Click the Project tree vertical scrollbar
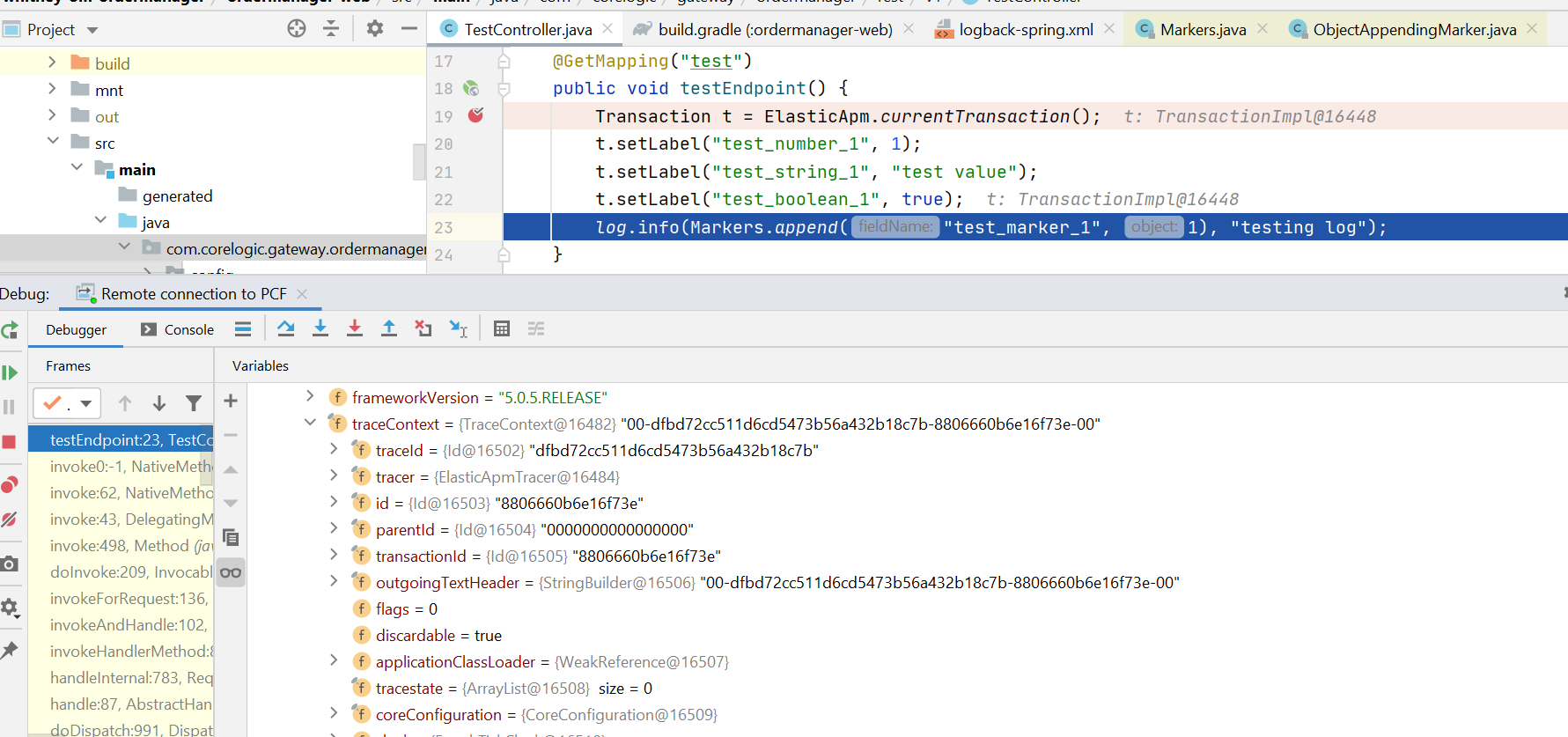Screen dimensions: 1568x737 419,161
